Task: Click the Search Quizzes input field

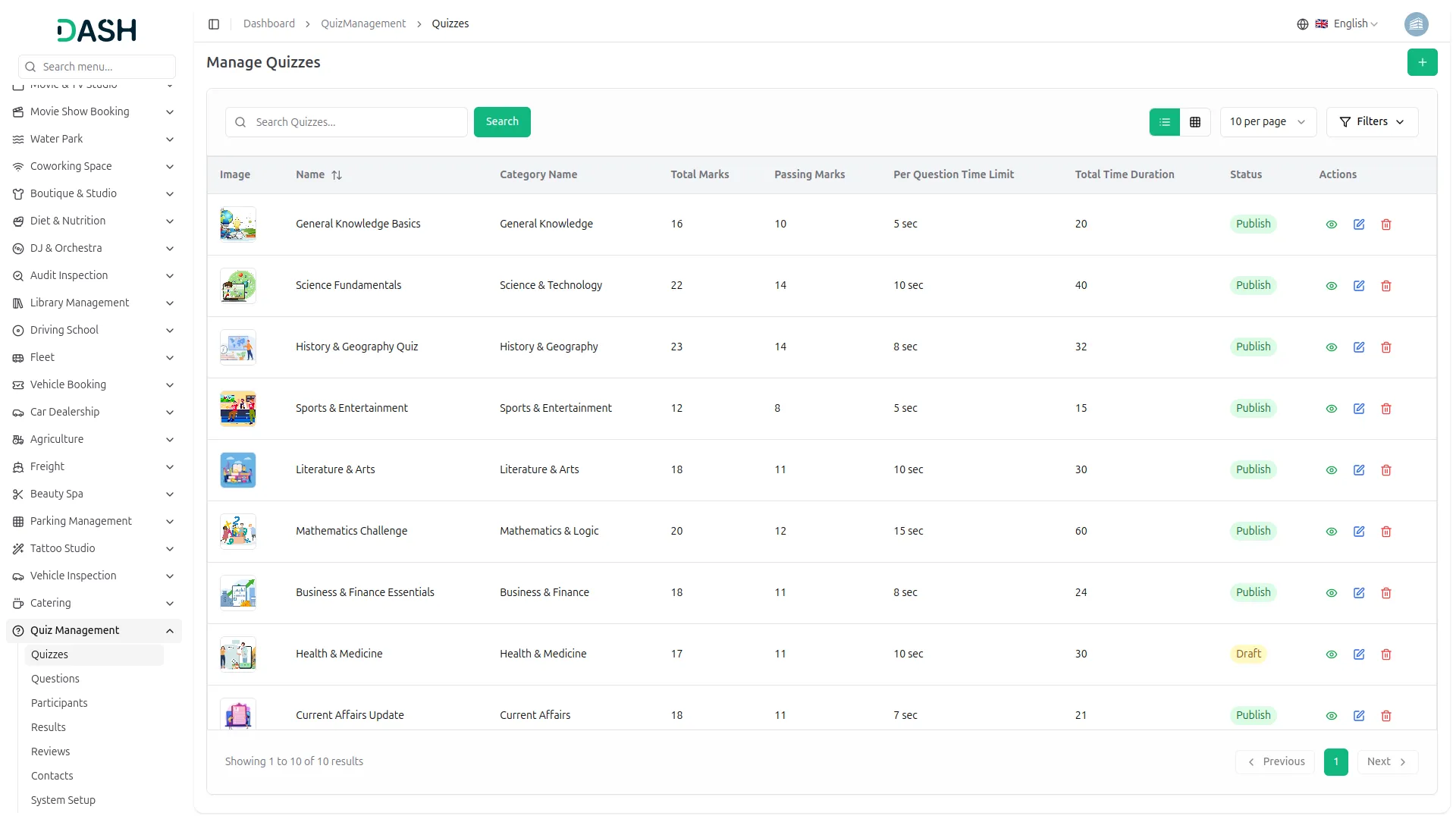Action: pyautogui.click(x=356, y=122)
